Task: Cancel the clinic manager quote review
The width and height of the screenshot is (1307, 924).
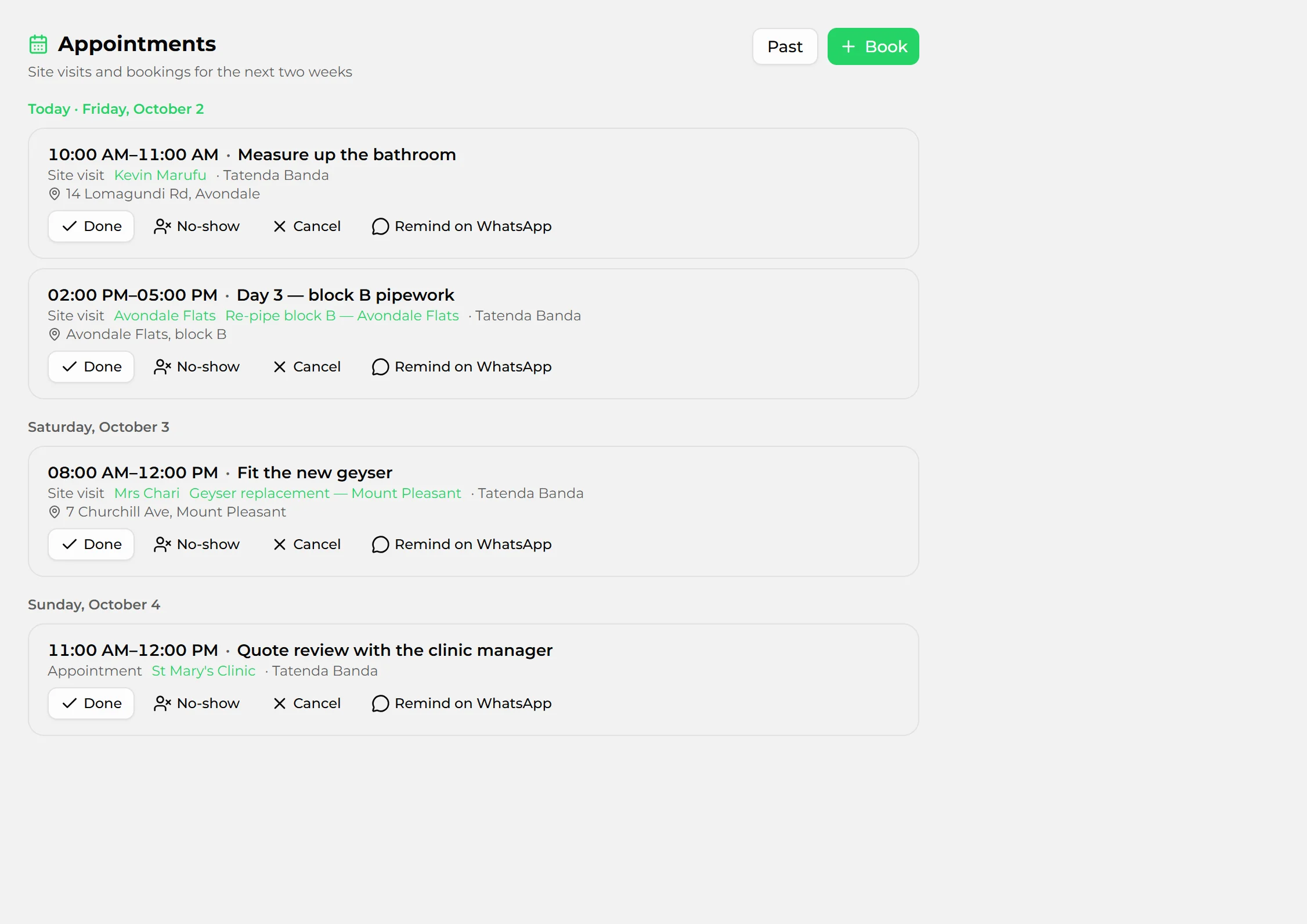Action: tap(307, 703)
